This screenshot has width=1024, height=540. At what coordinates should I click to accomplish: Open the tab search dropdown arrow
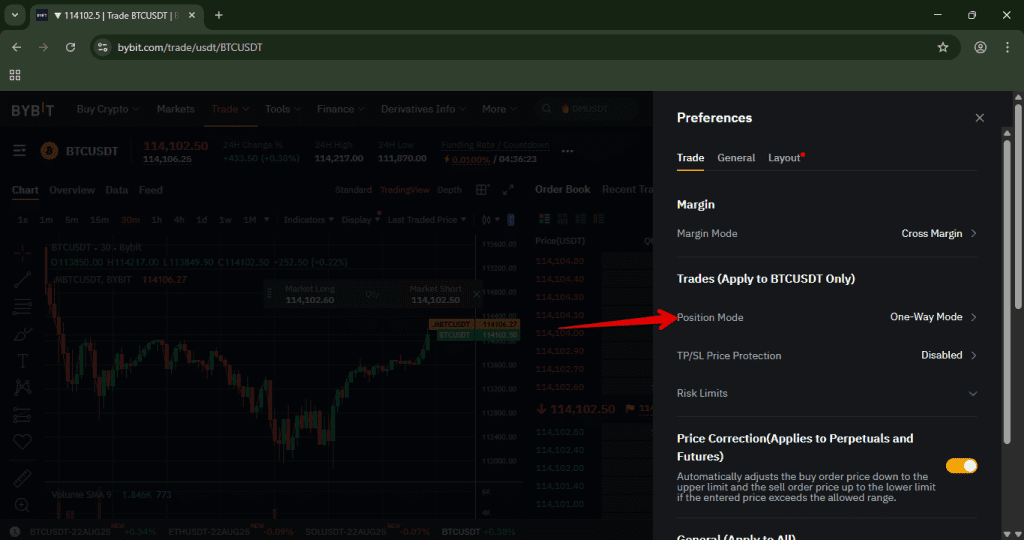click(x=14, y=15)
